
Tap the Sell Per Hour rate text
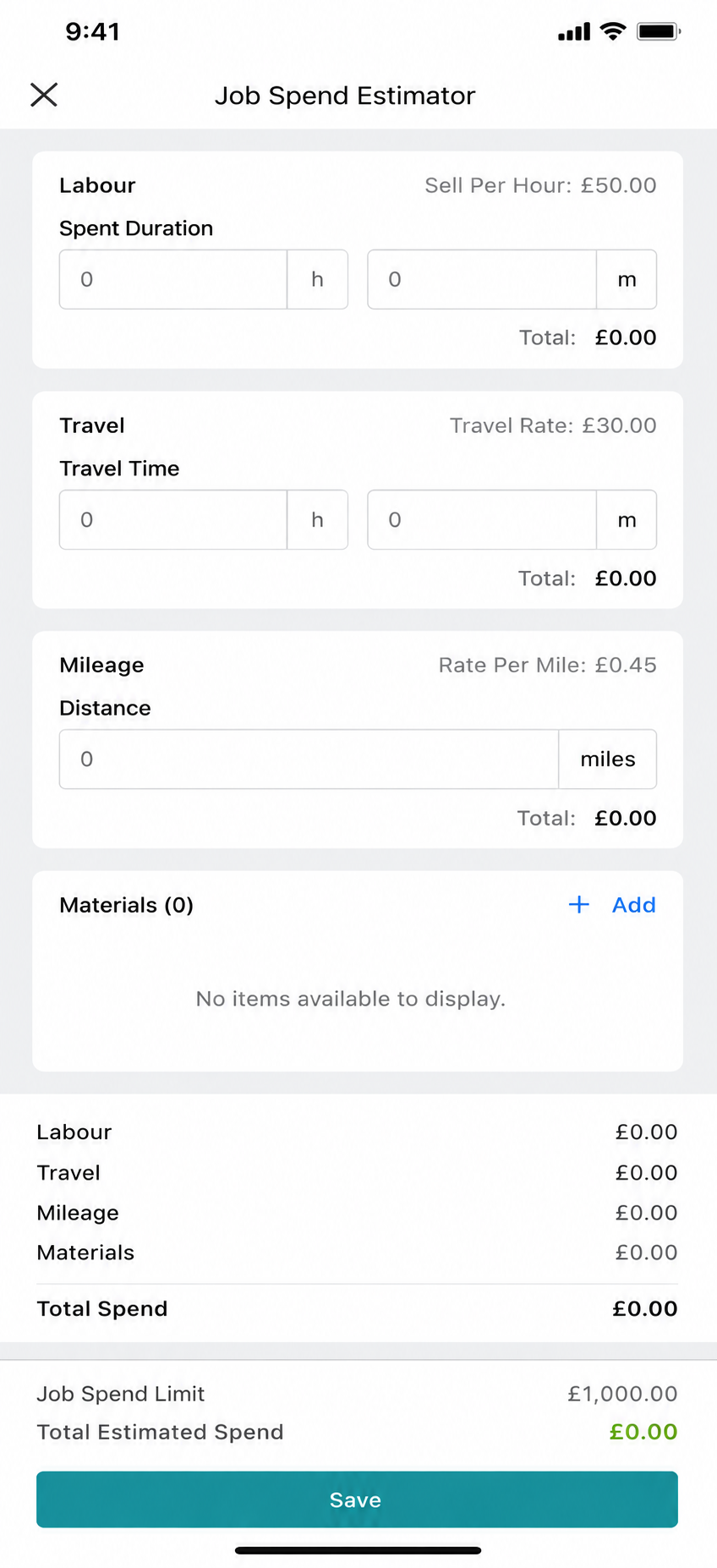pos(540,185)
